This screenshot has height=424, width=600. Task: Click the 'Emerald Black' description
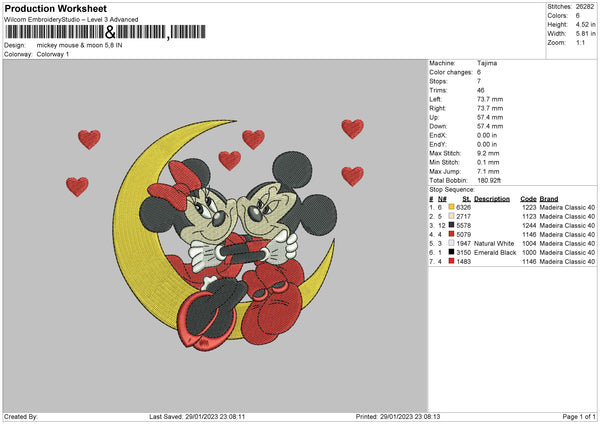pyautogui.click(x=495, y=253)
